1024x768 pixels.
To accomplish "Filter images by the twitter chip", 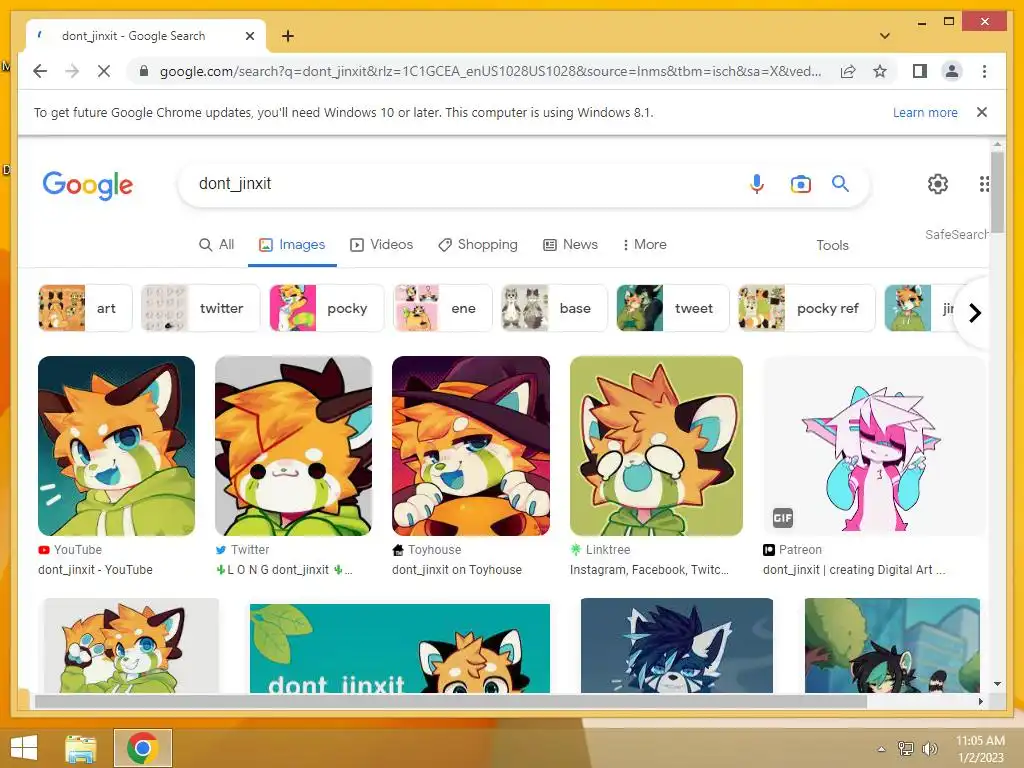I will click(200, 308).
